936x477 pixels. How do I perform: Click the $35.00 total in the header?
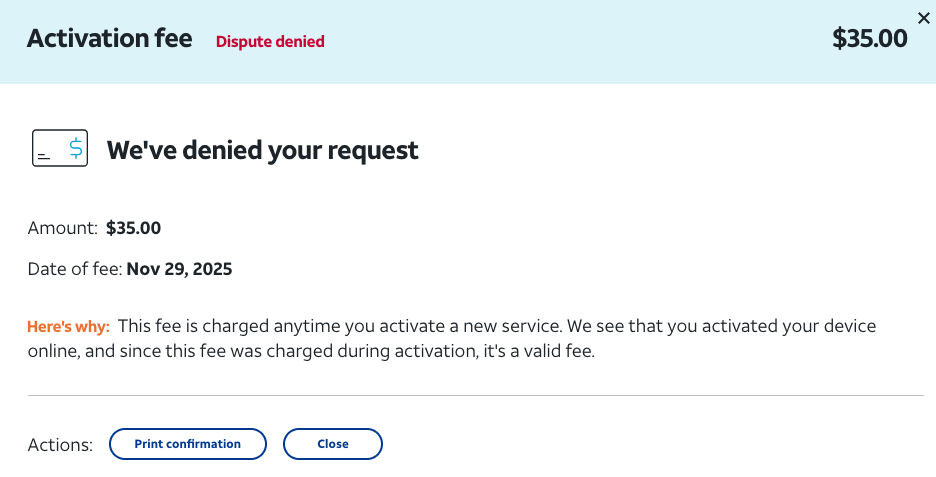point(869,39)
